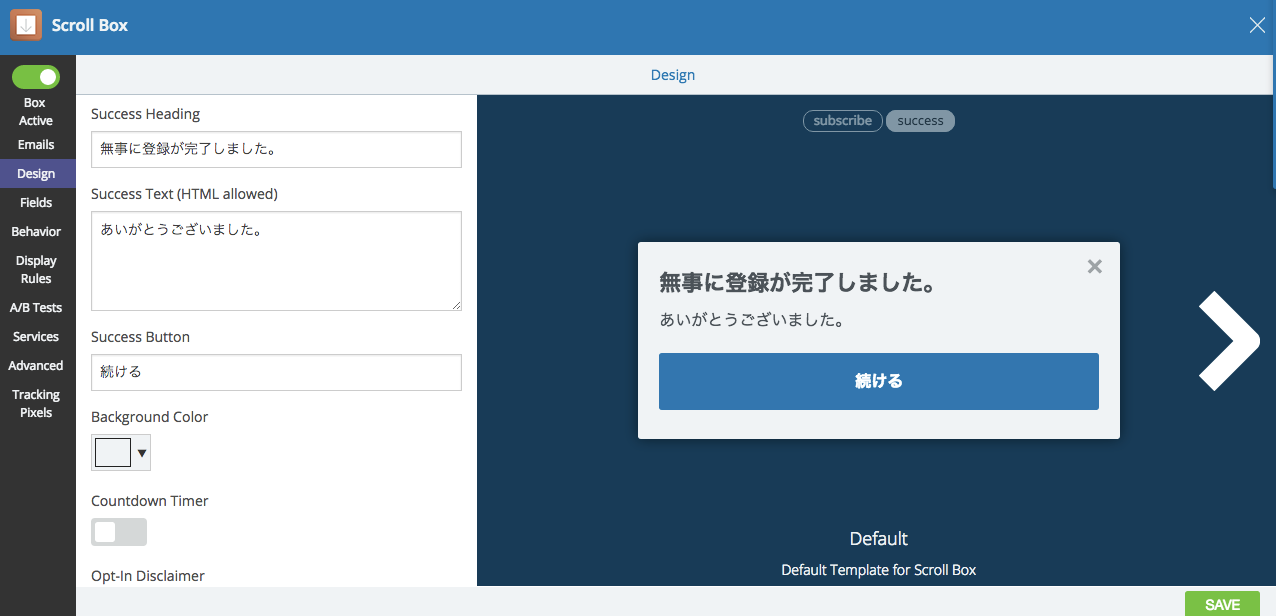Go to next template with right chevron

(1228, 341)
